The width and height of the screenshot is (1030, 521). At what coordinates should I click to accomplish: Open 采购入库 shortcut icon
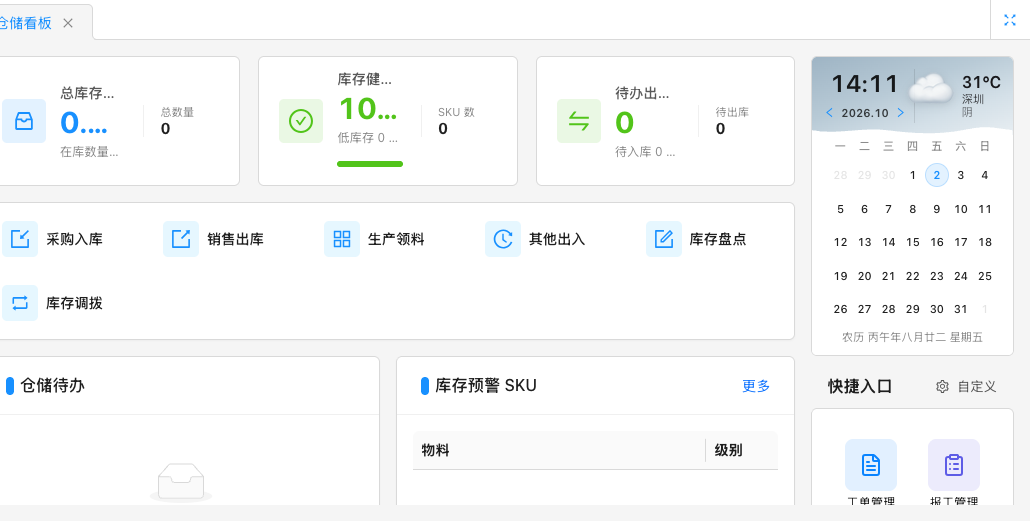[x=20, y=239]
